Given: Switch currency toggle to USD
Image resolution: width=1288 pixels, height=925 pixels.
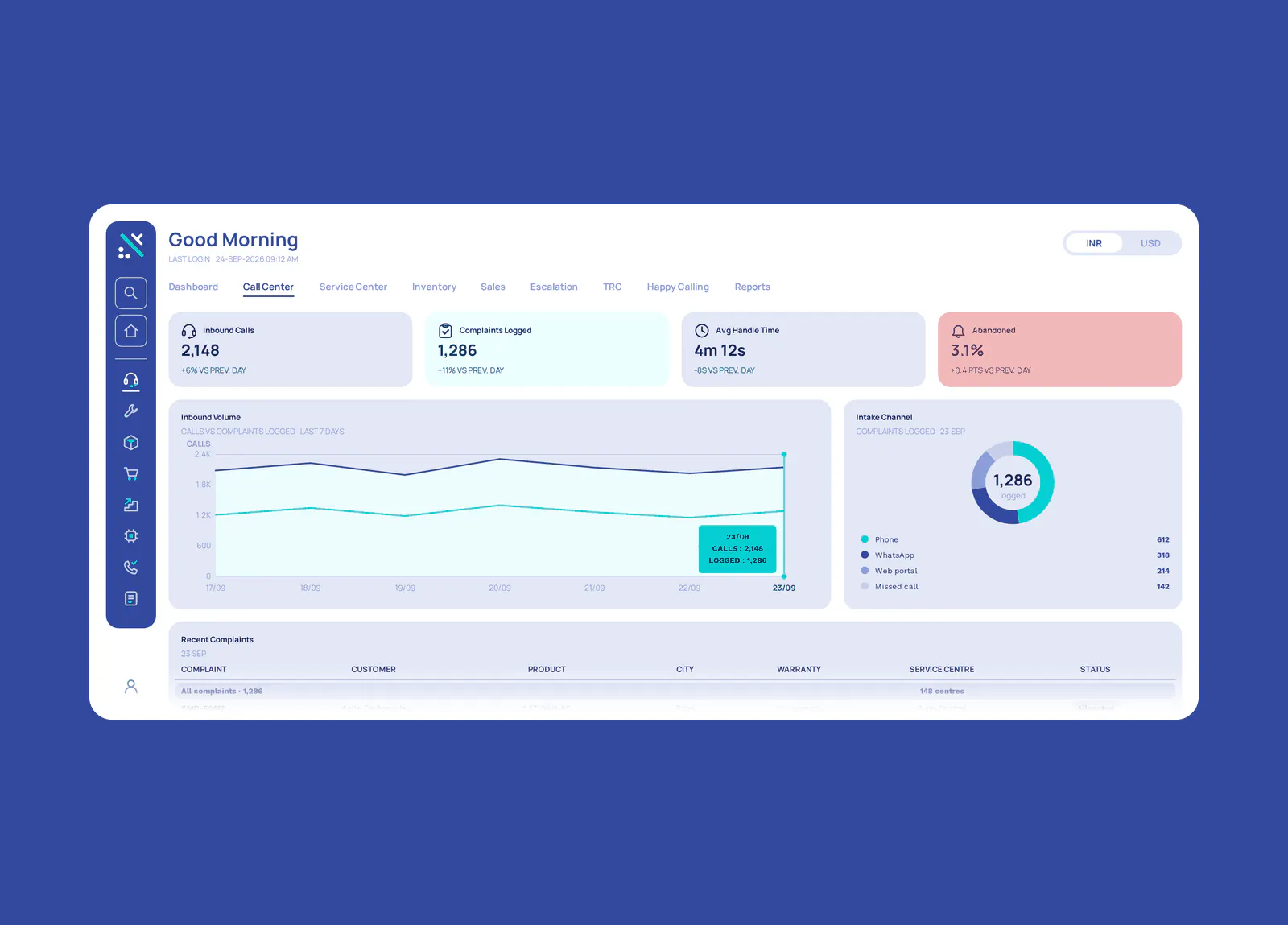Looking at the screenshot, I should tap(1150, 243).
